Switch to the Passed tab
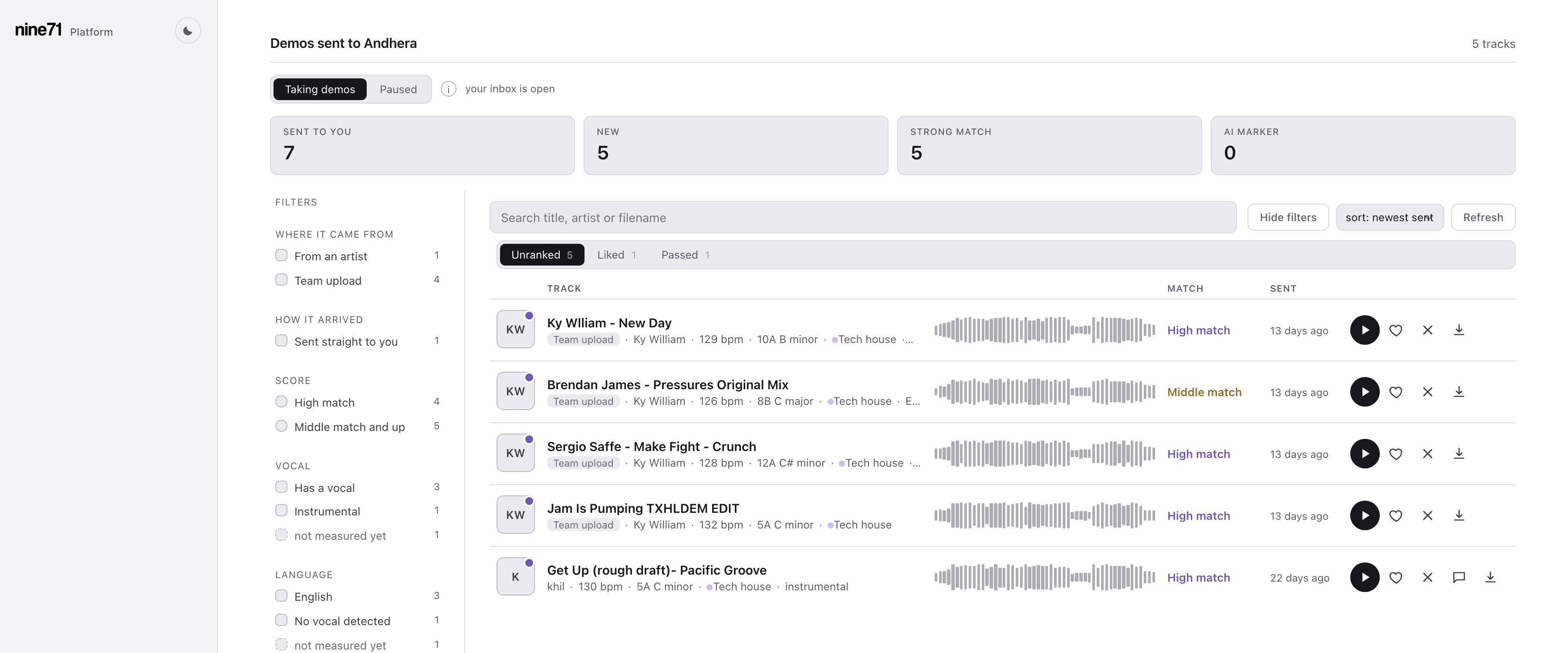 pyautogui.click(x=686, y=254)
